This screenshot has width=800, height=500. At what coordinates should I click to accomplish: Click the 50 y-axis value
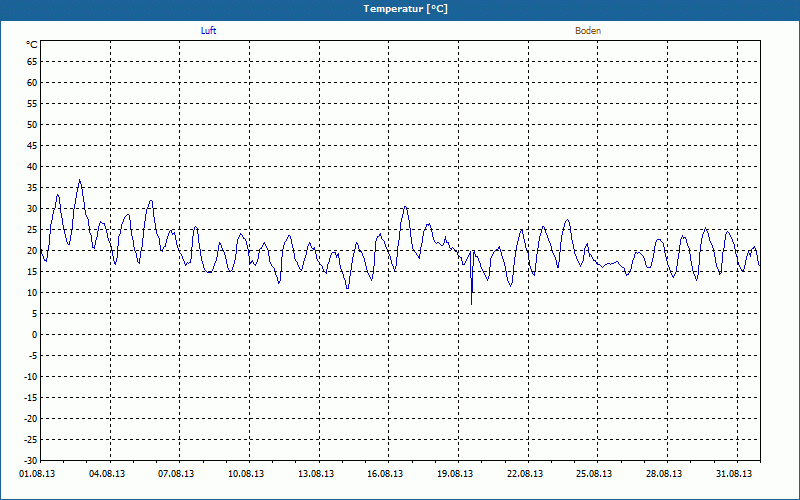point(32,124)
